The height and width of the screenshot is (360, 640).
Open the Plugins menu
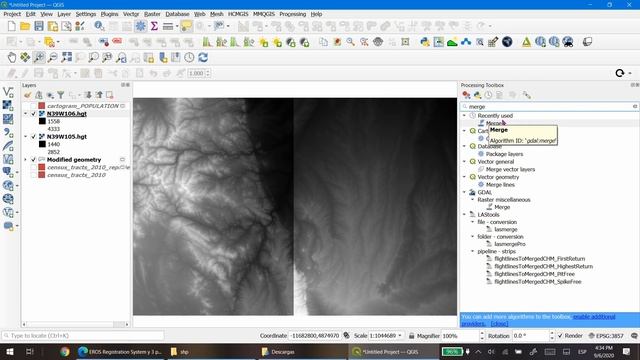click(109, 14)
